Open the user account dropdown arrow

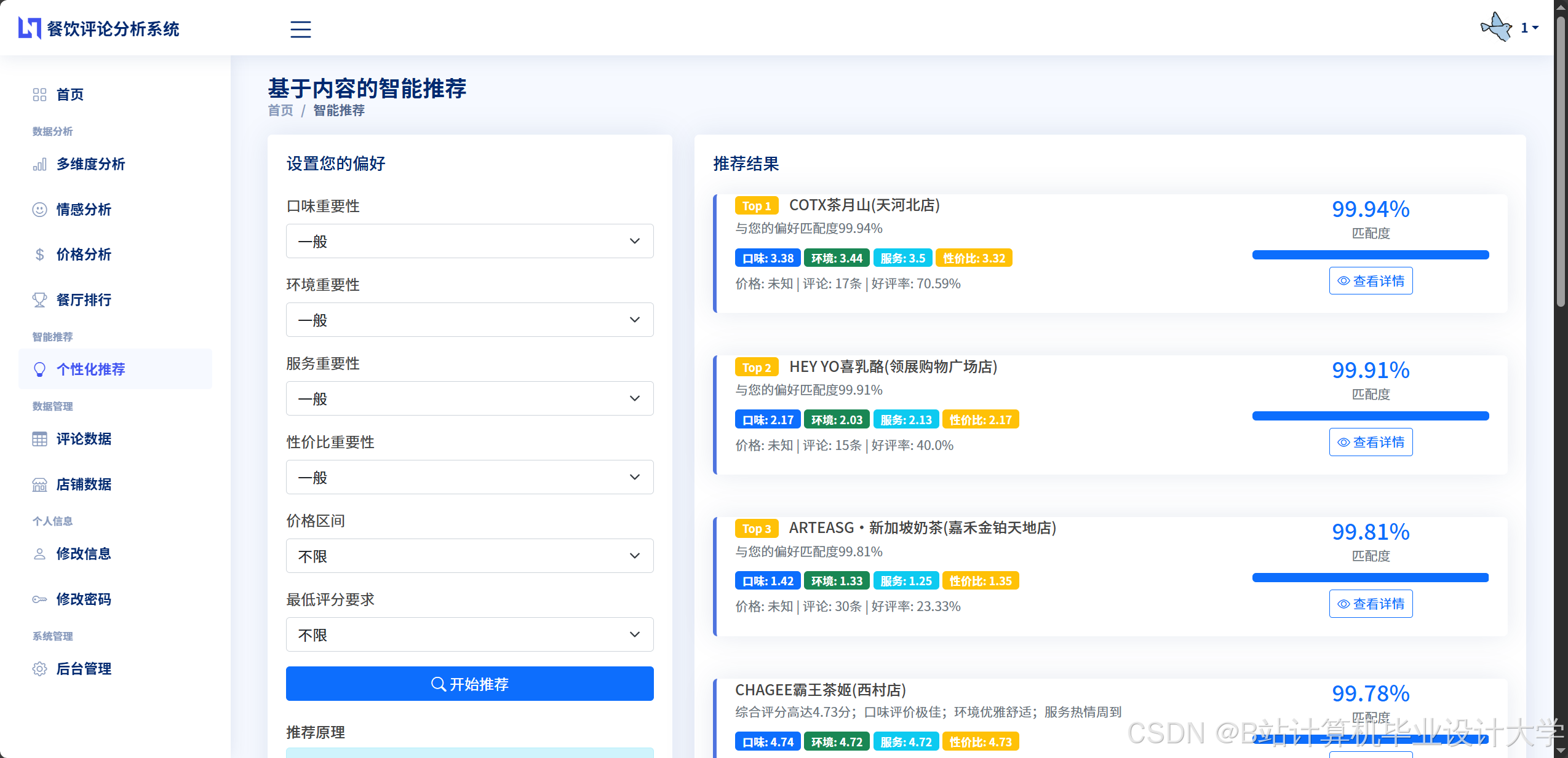1535,28
